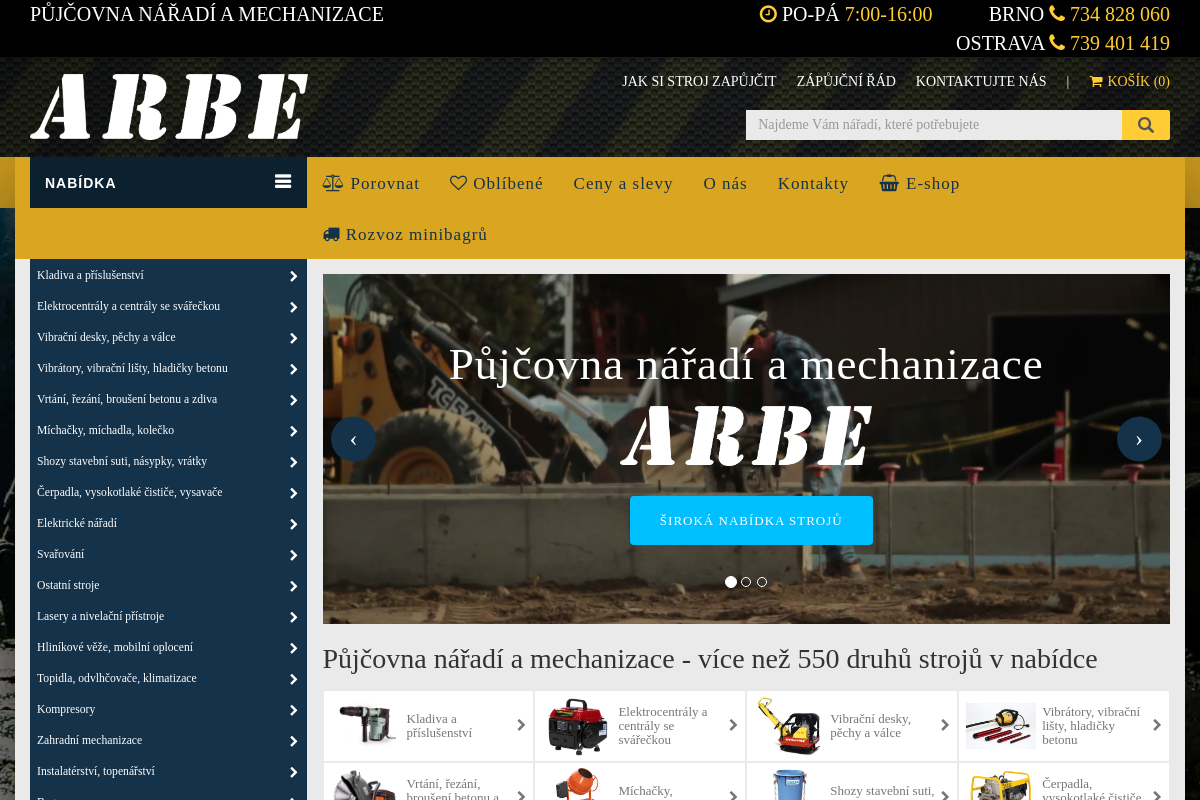Image resolution: width=1200 pixels, height=800 pixels.
Task: Select Hliníkové věže, mobilní oplocení item
Action: (168, 647)
